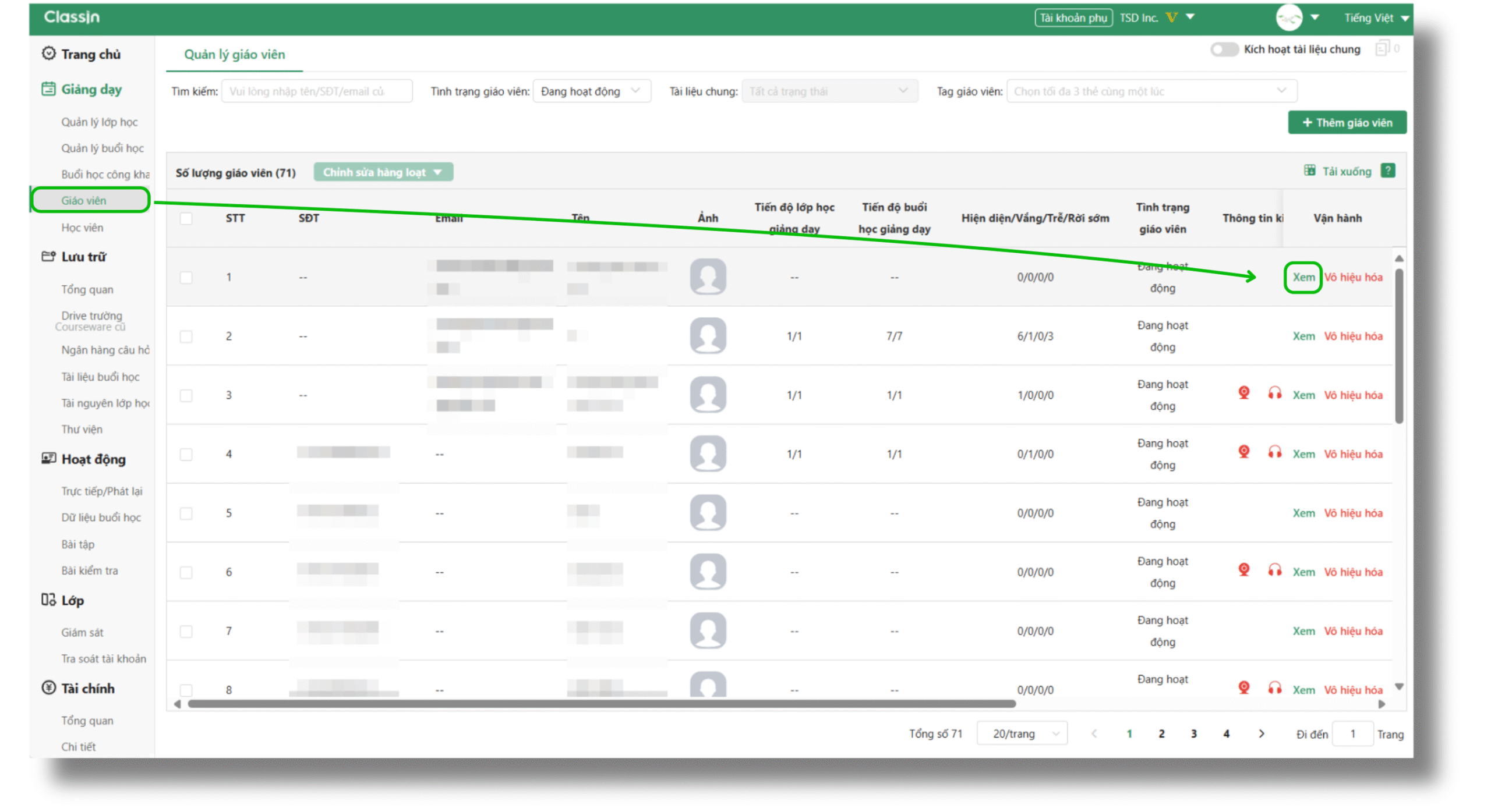Open the Tình trạng giáo viên dropdown
Screen dimensions: 1491x812
591,91
